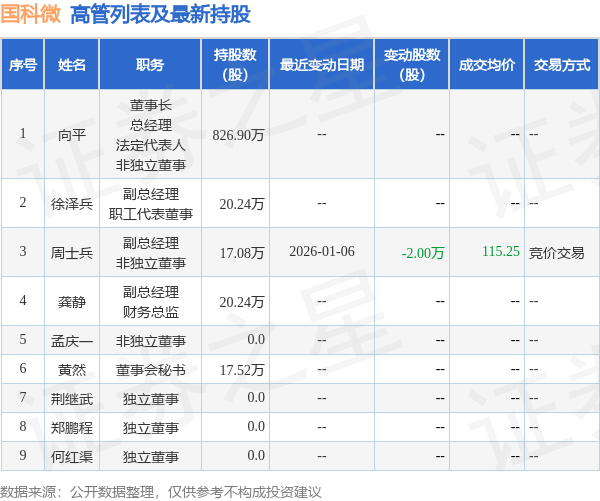Click 财务总监 position text
This screenshot has height=501, width=600.
pyautogui.click(x=150, y=312)
